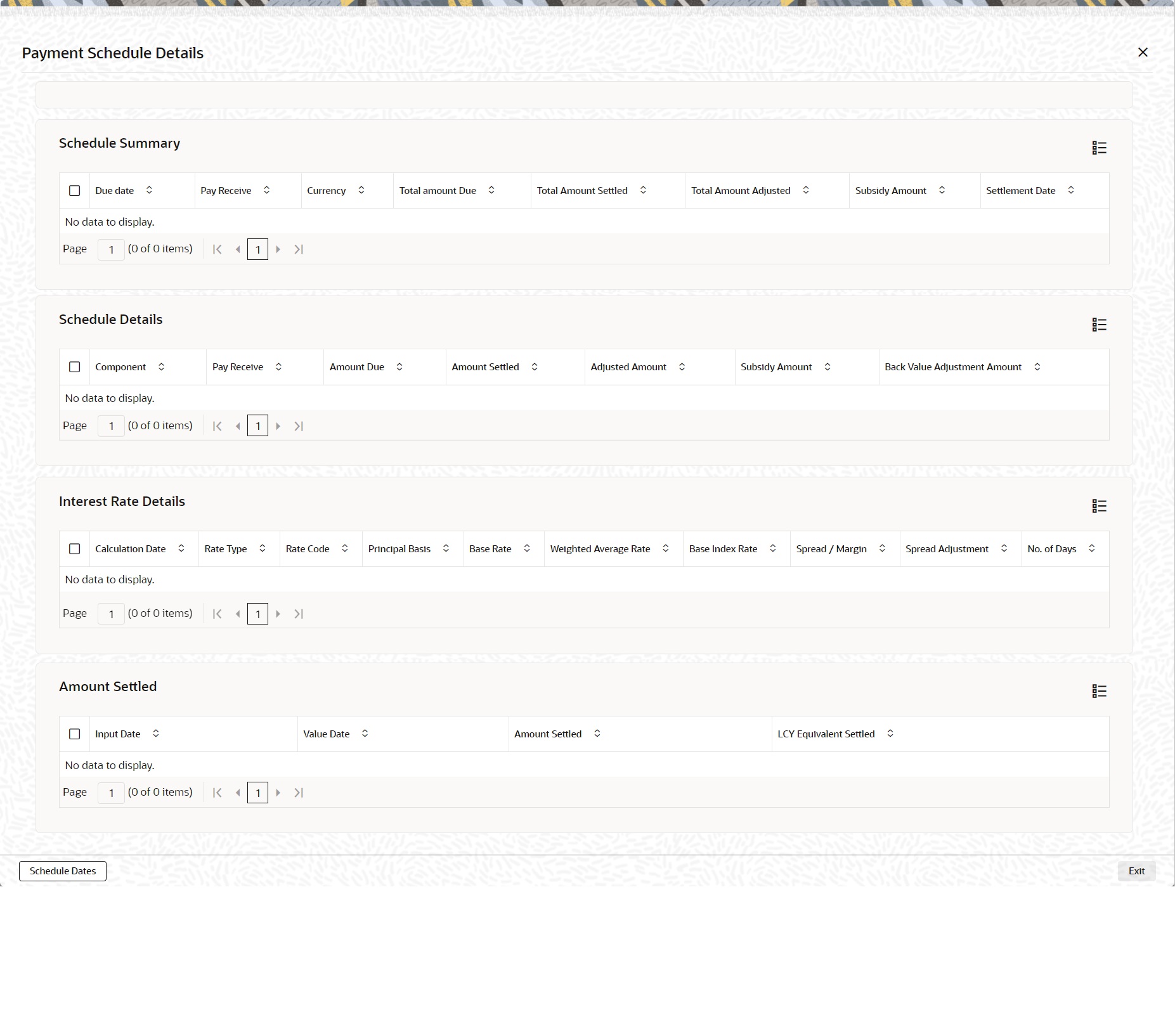Open table options menu for Schedule Summary

[x=1100, y=147]
